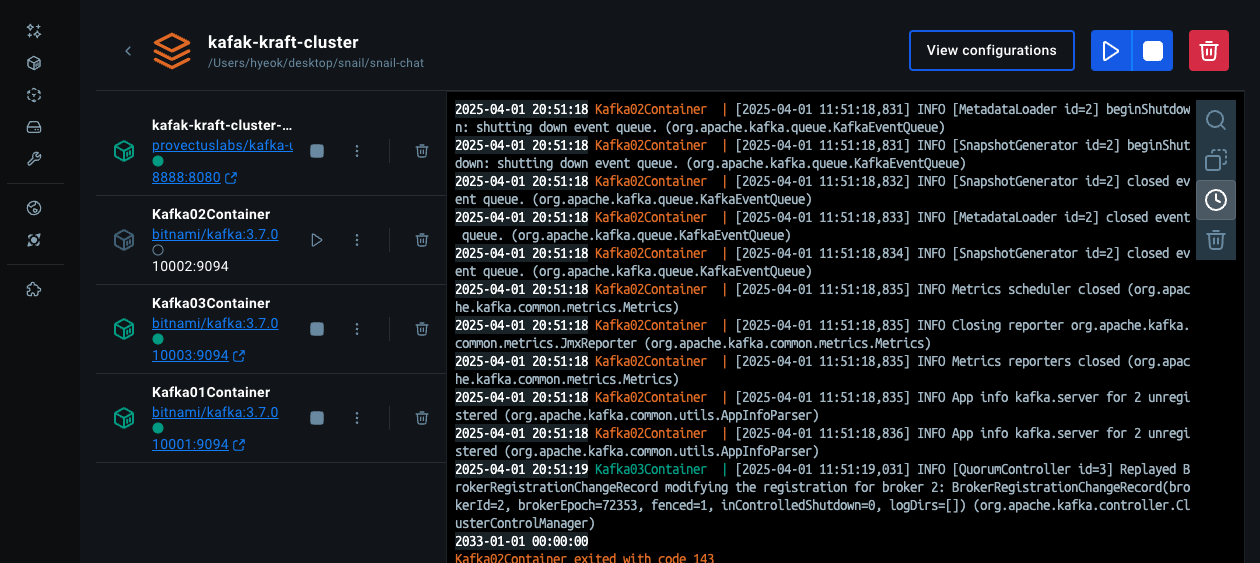1260x563 pixels.
Task: Click port text 10002:9094
Action: [x=190, y=266]
